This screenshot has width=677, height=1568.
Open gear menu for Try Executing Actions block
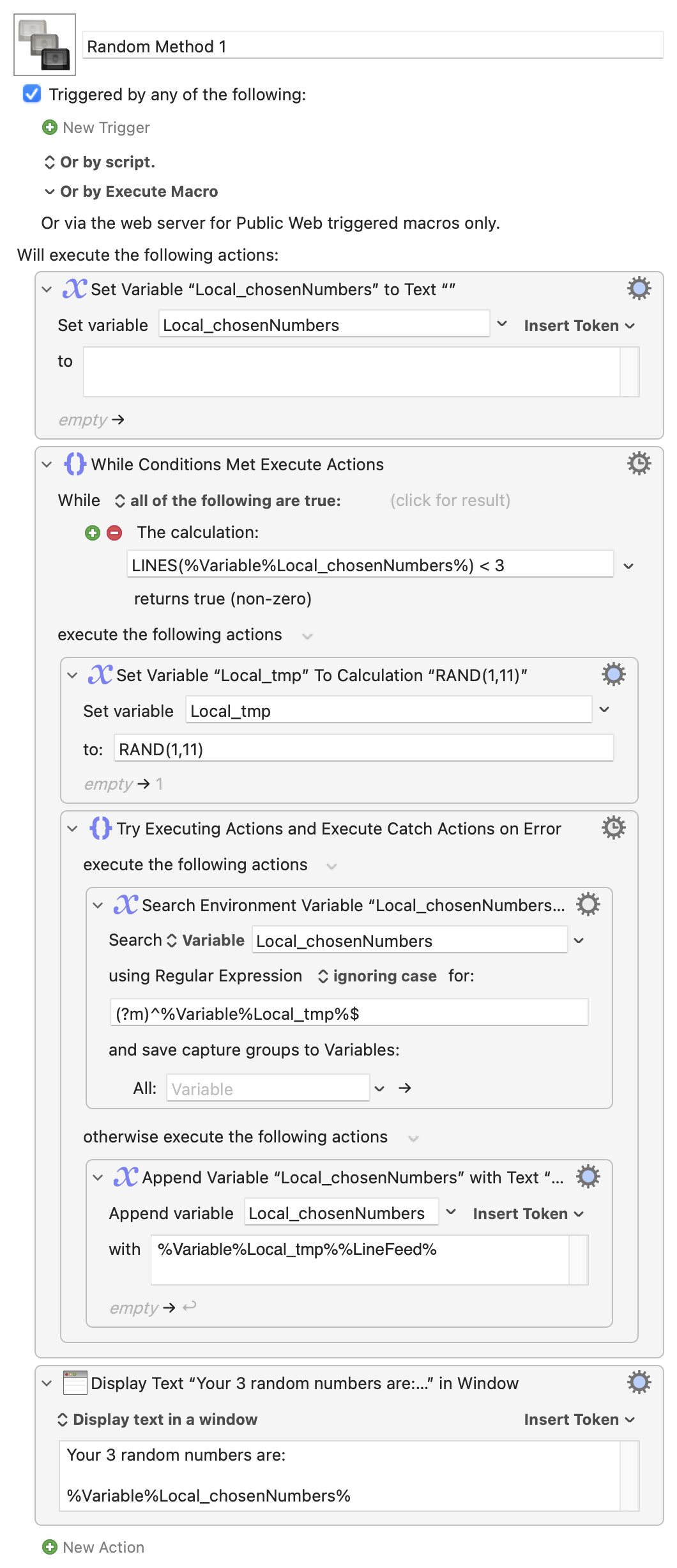pos(613,828)
